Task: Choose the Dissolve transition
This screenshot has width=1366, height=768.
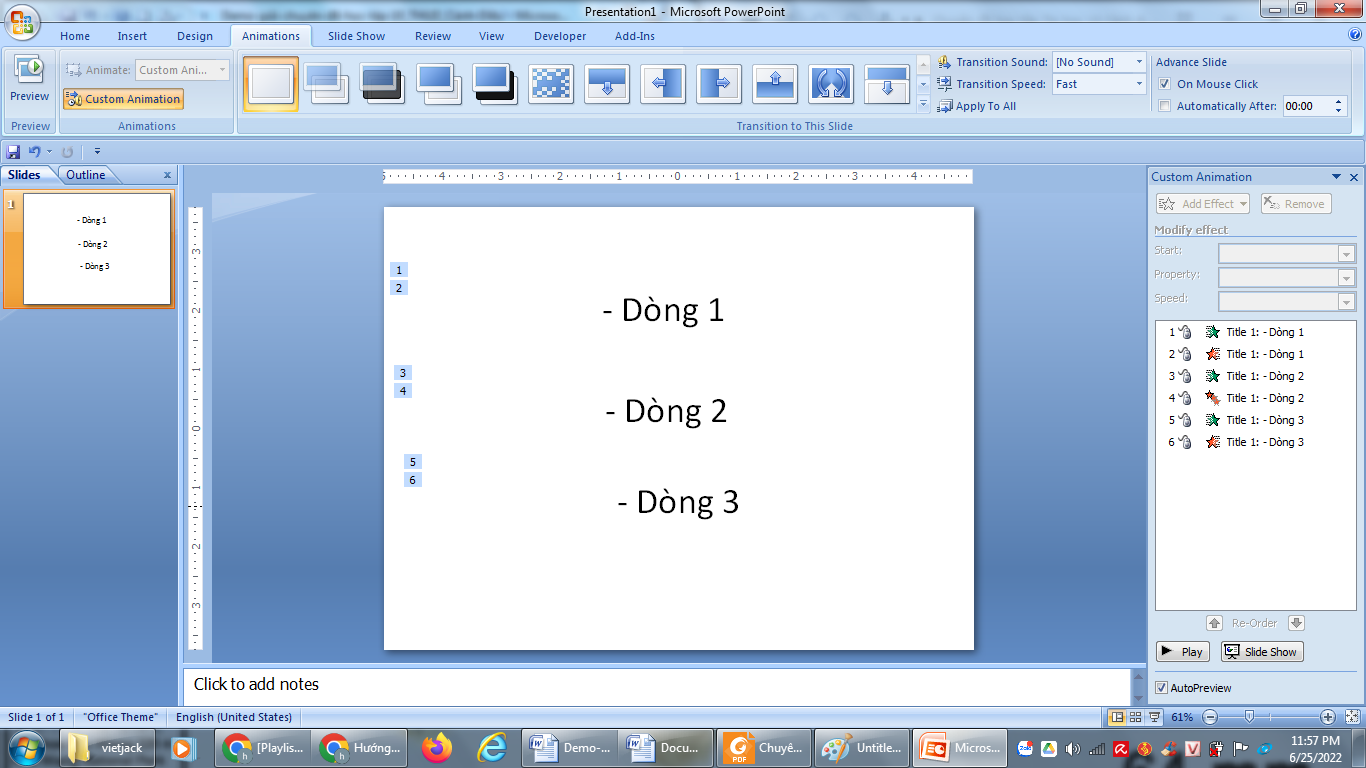Action: [x=551, y=84]
